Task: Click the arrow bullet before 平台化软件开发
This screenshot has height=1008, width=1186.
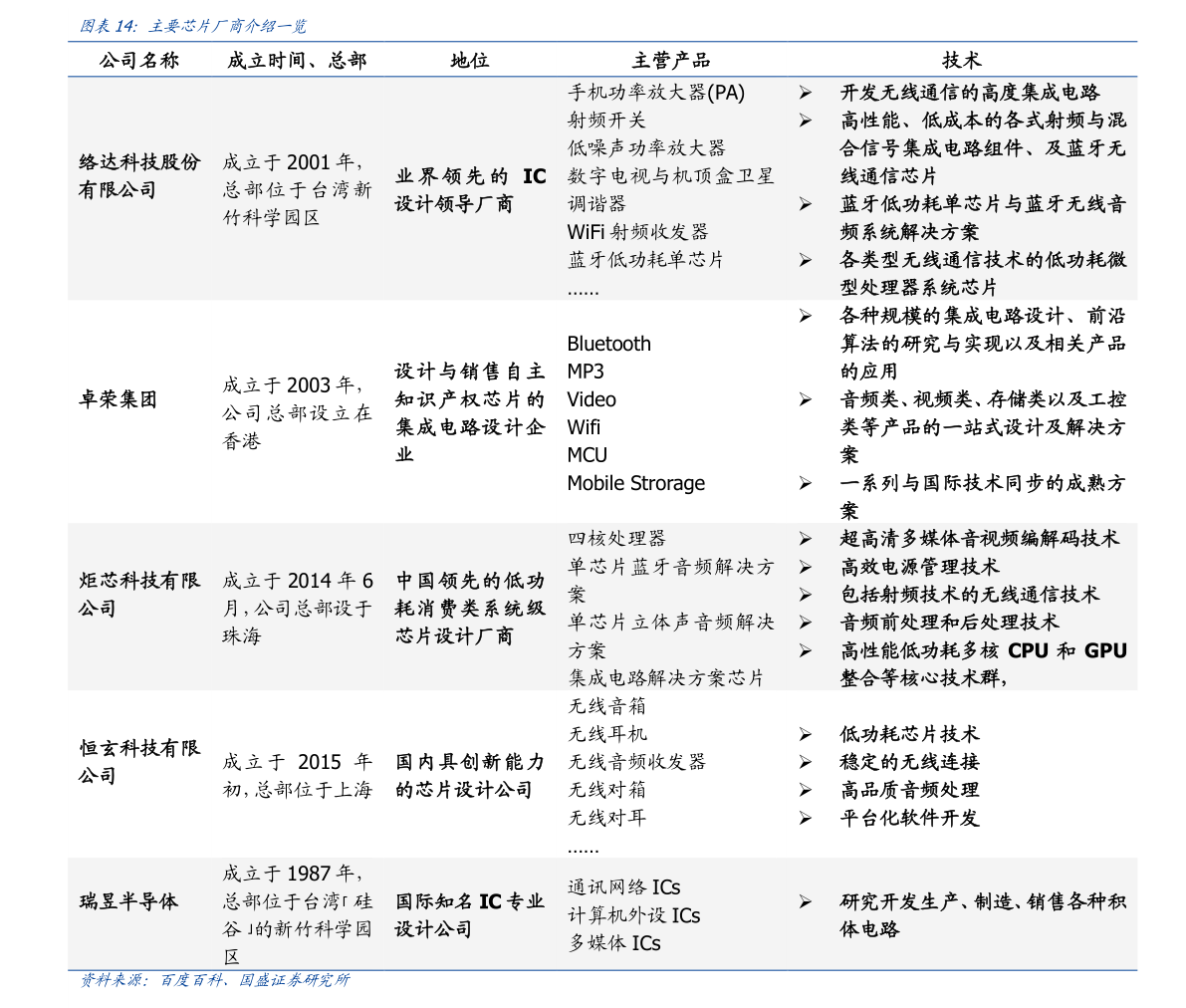Action: pyautogui.click(x=805, y=818)
